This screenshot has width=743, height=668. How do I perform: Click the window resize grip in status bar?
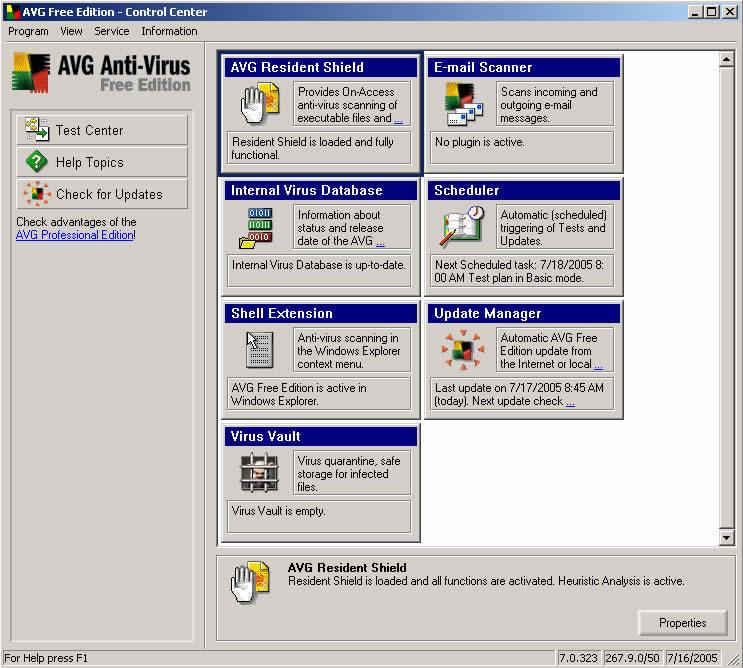[734, 659]
